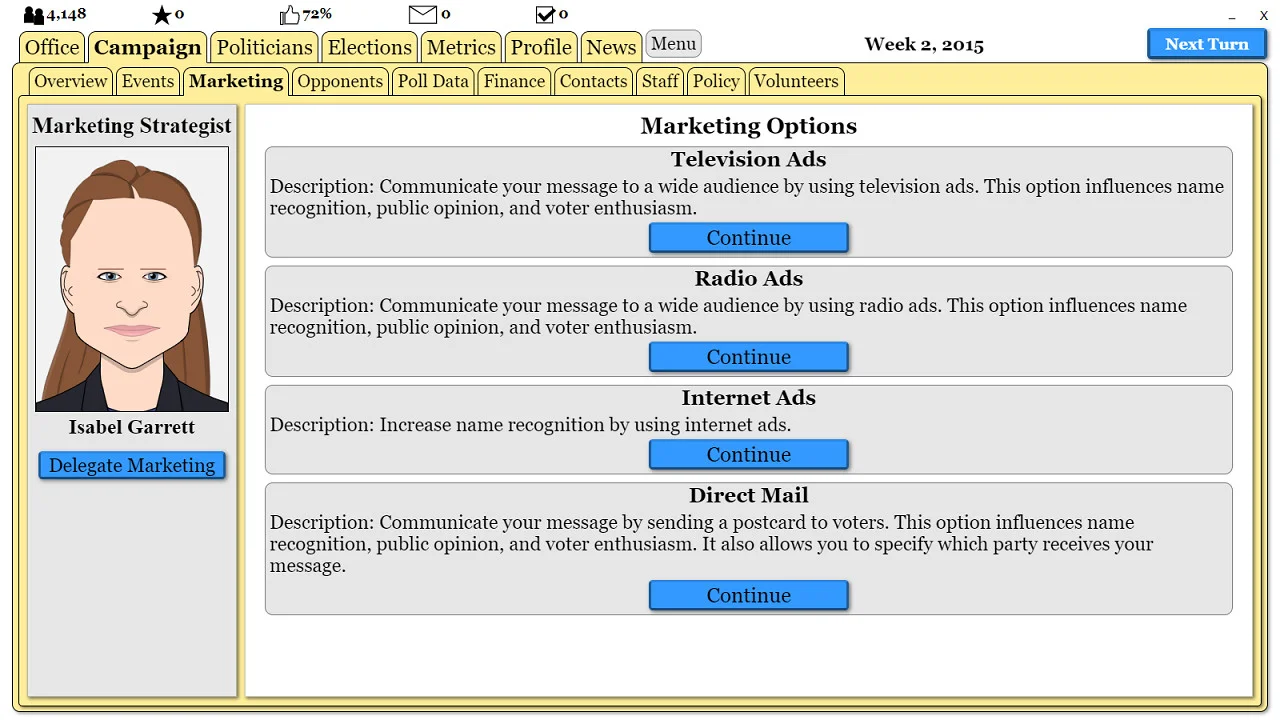The image size is (1280, 720).
Task: Continue with Direct Mail
Action: pyautogui.click(x=748, y=595)
